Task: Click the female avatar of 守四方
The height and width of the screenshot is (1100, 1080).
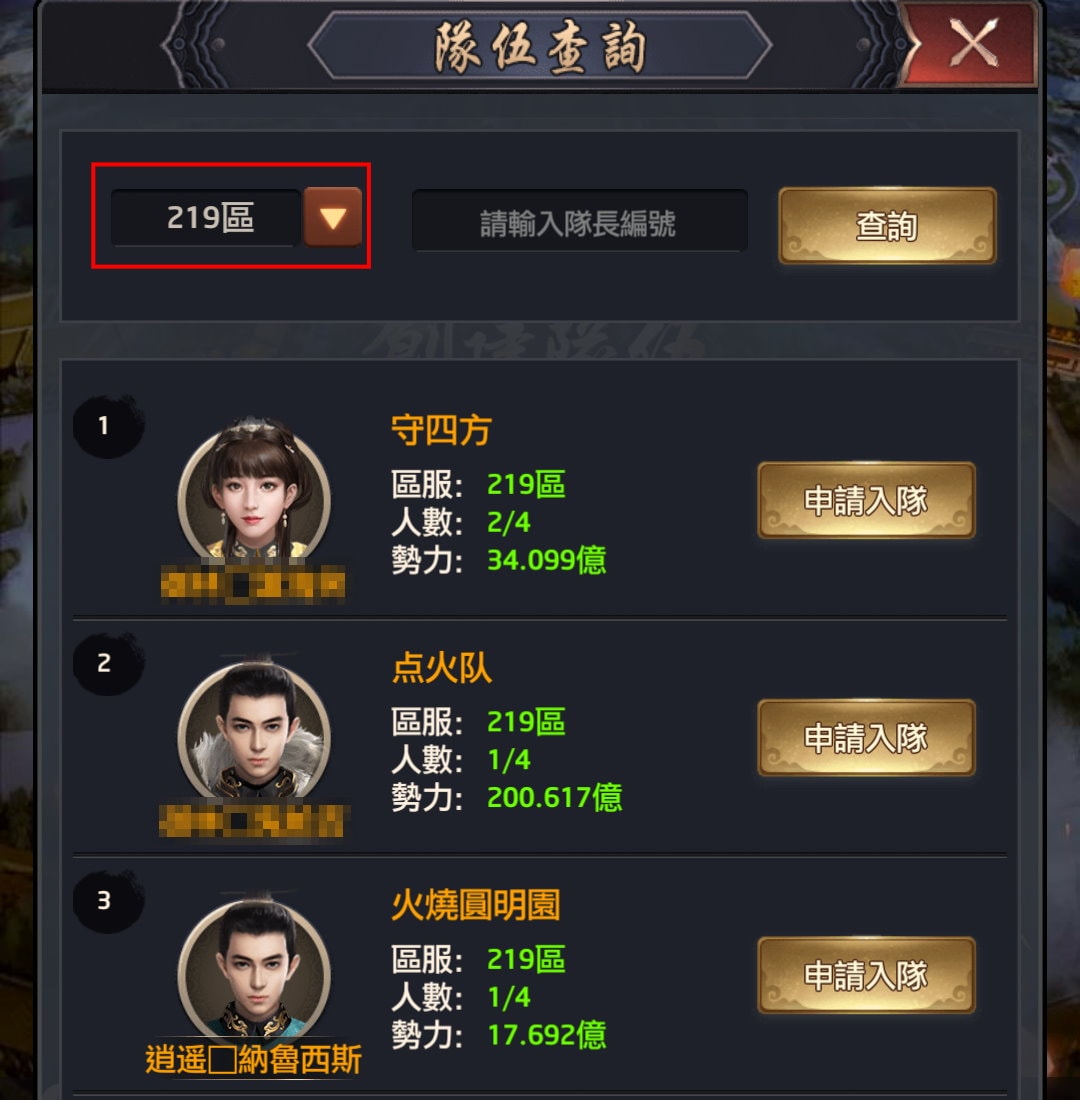Action: [x=254, y=491]
